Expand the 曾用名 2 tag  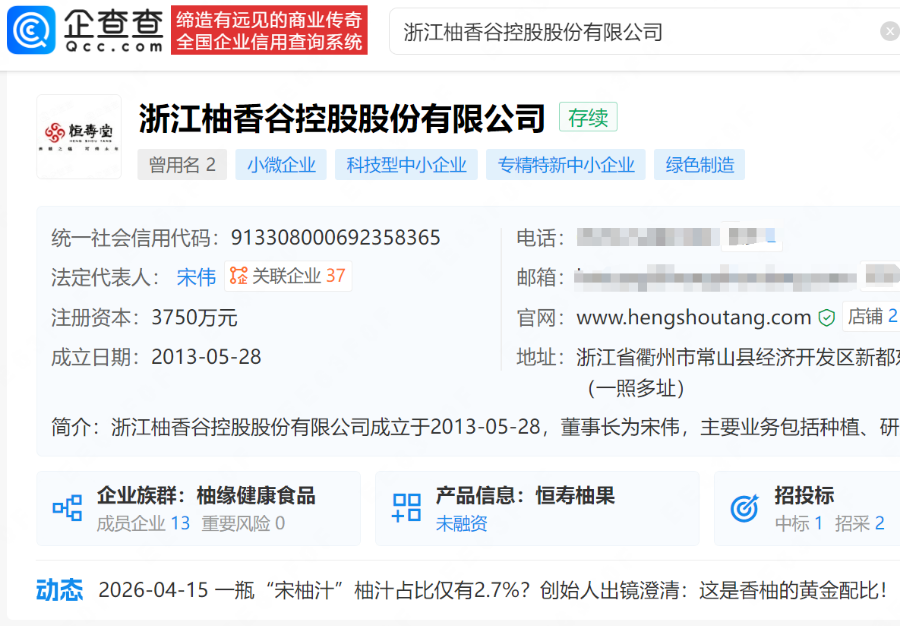tap(182, 165)
